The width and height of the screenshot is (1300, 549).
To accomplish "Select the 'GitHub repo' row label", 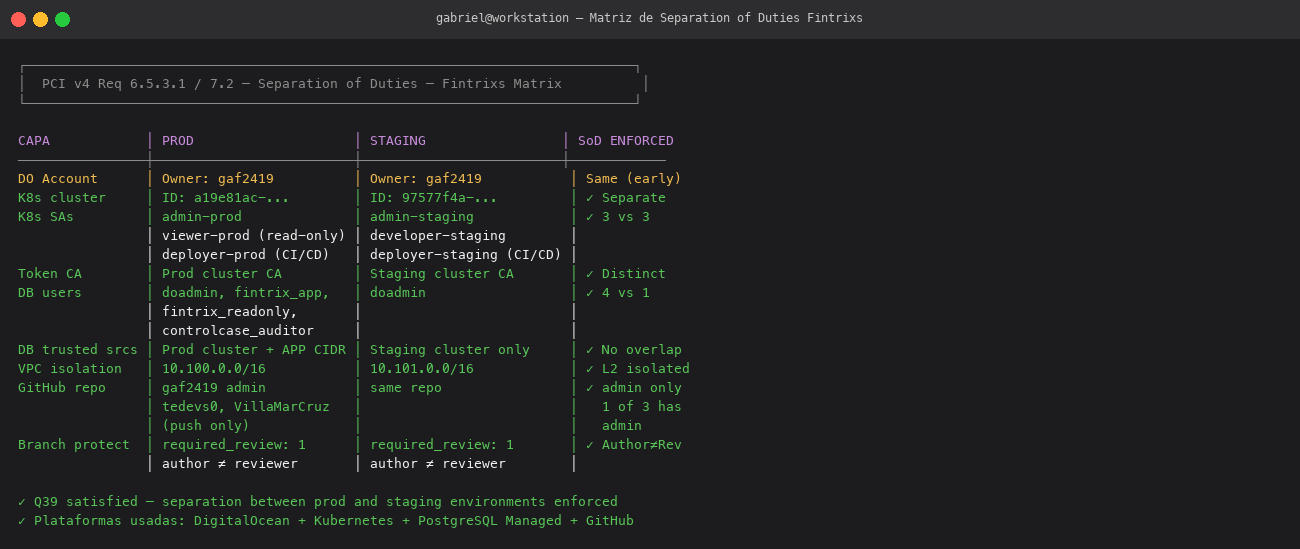I will click(x=62, y=388).
